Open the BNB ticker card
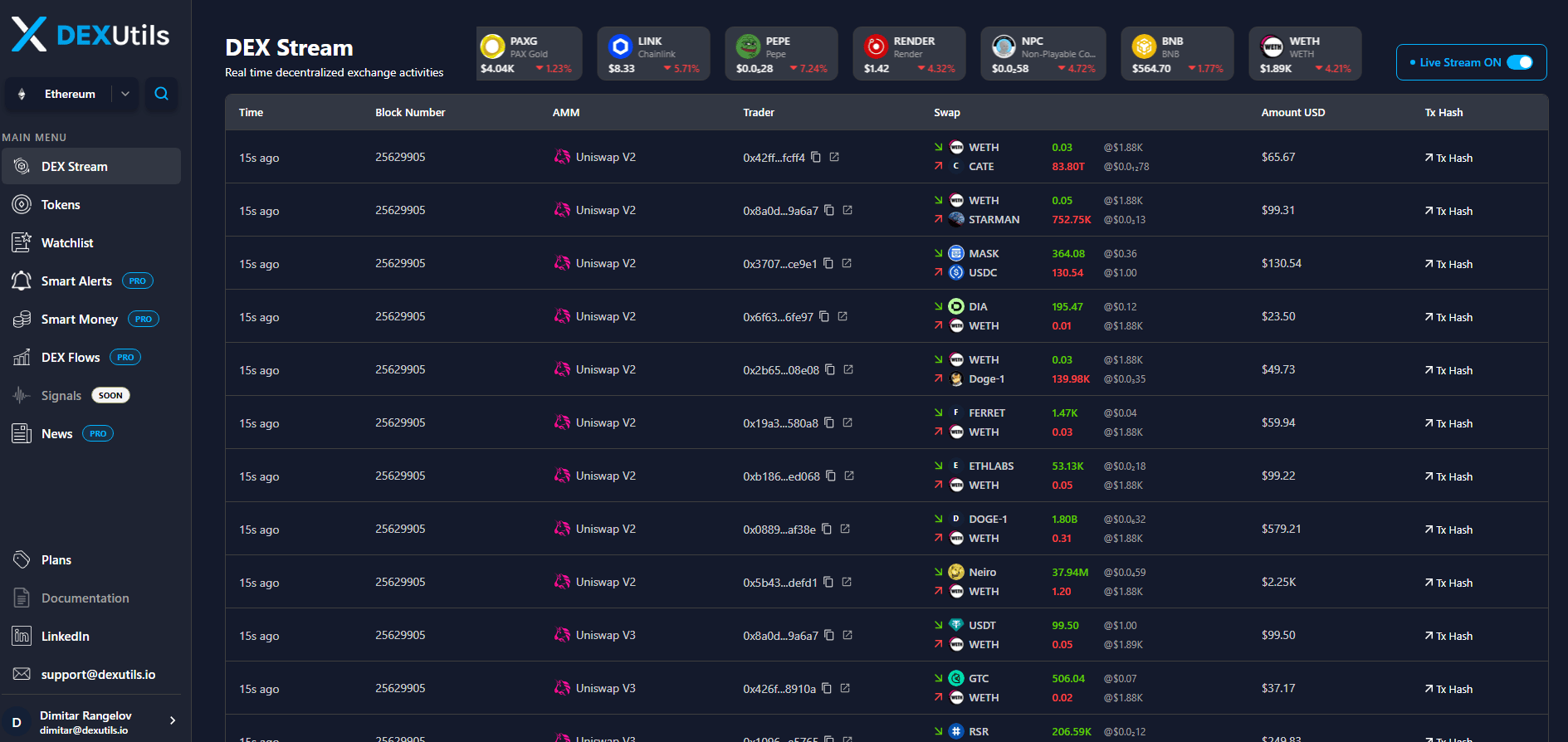This screenshot has height=742, width=1568. (1177, 54)
